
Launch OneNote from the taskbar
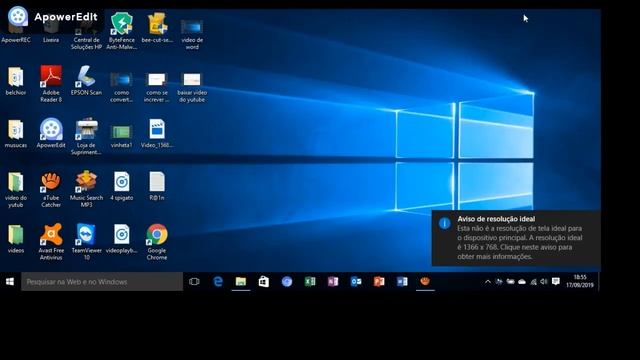(x=333, y=282)
